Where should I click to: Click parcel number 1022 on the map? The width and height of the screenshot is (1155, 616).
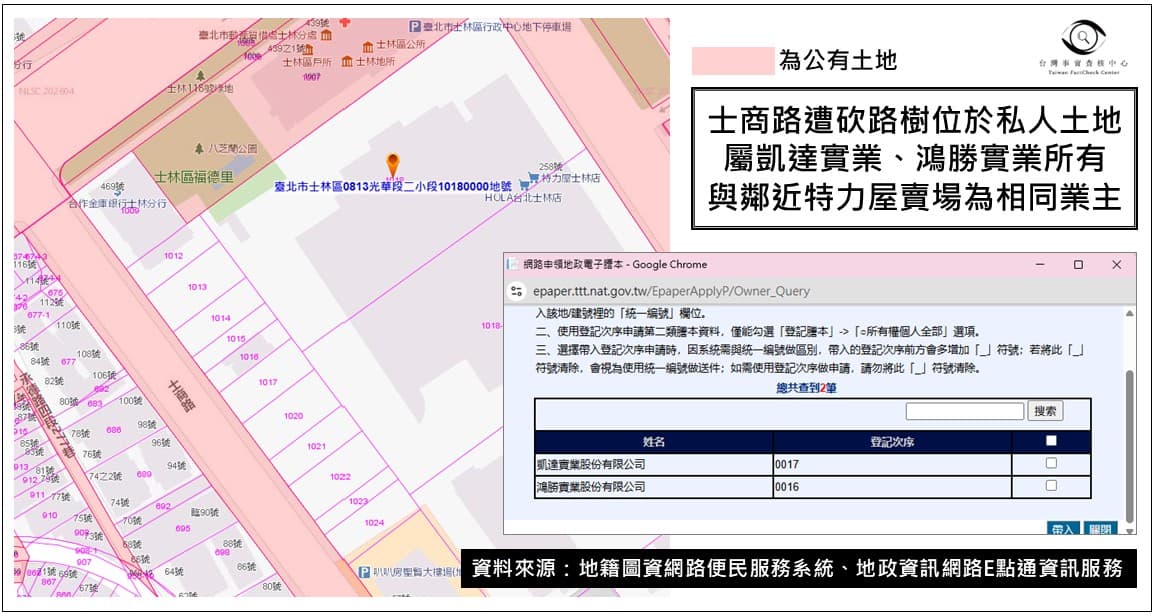[x=340, y=476]
